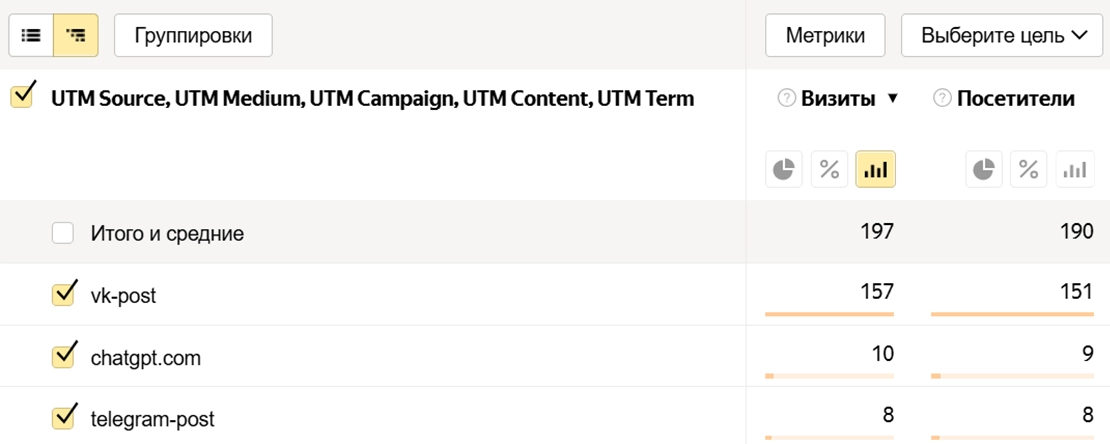Uncheck the telegram-post row checkbox
This screenshot has height=444, width=1110.
click(63, 417)
